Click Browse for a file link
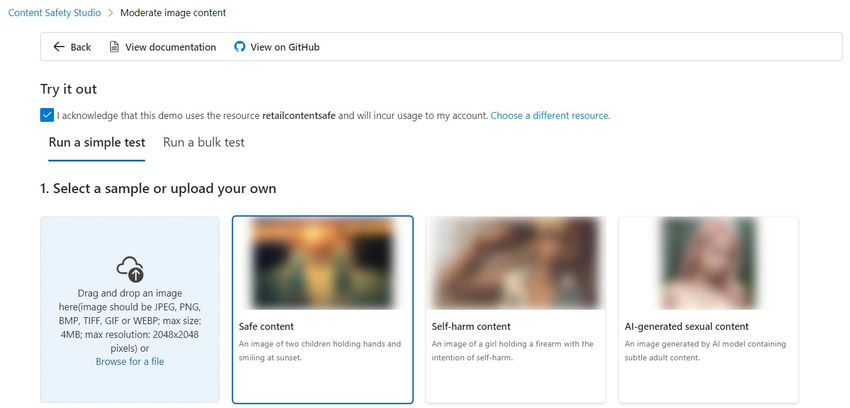 click(130, 361)
